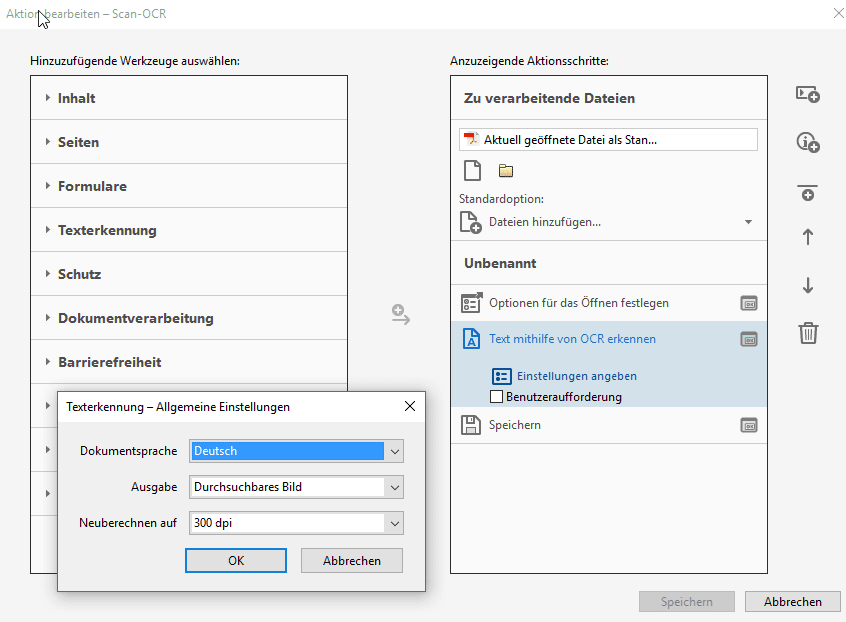Click the add file icon
Screen dimensions: 846x622
pyautogui.click(x=472, y=170)
